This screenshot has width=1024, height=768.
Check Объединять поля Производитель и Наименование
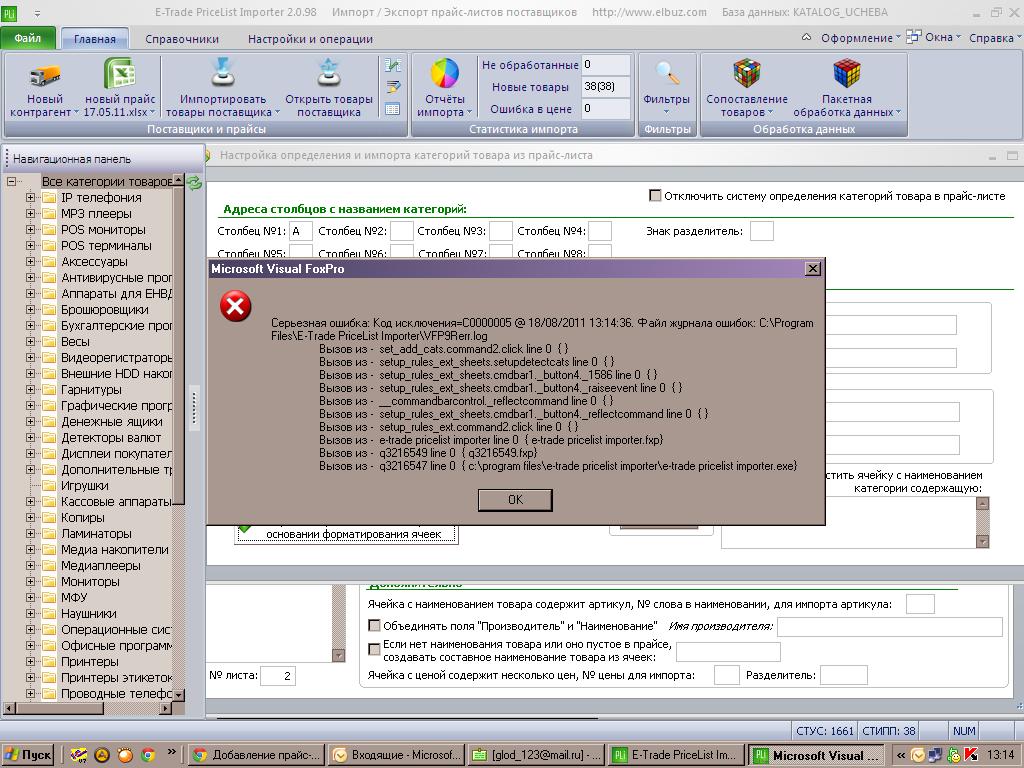[374, 626]
